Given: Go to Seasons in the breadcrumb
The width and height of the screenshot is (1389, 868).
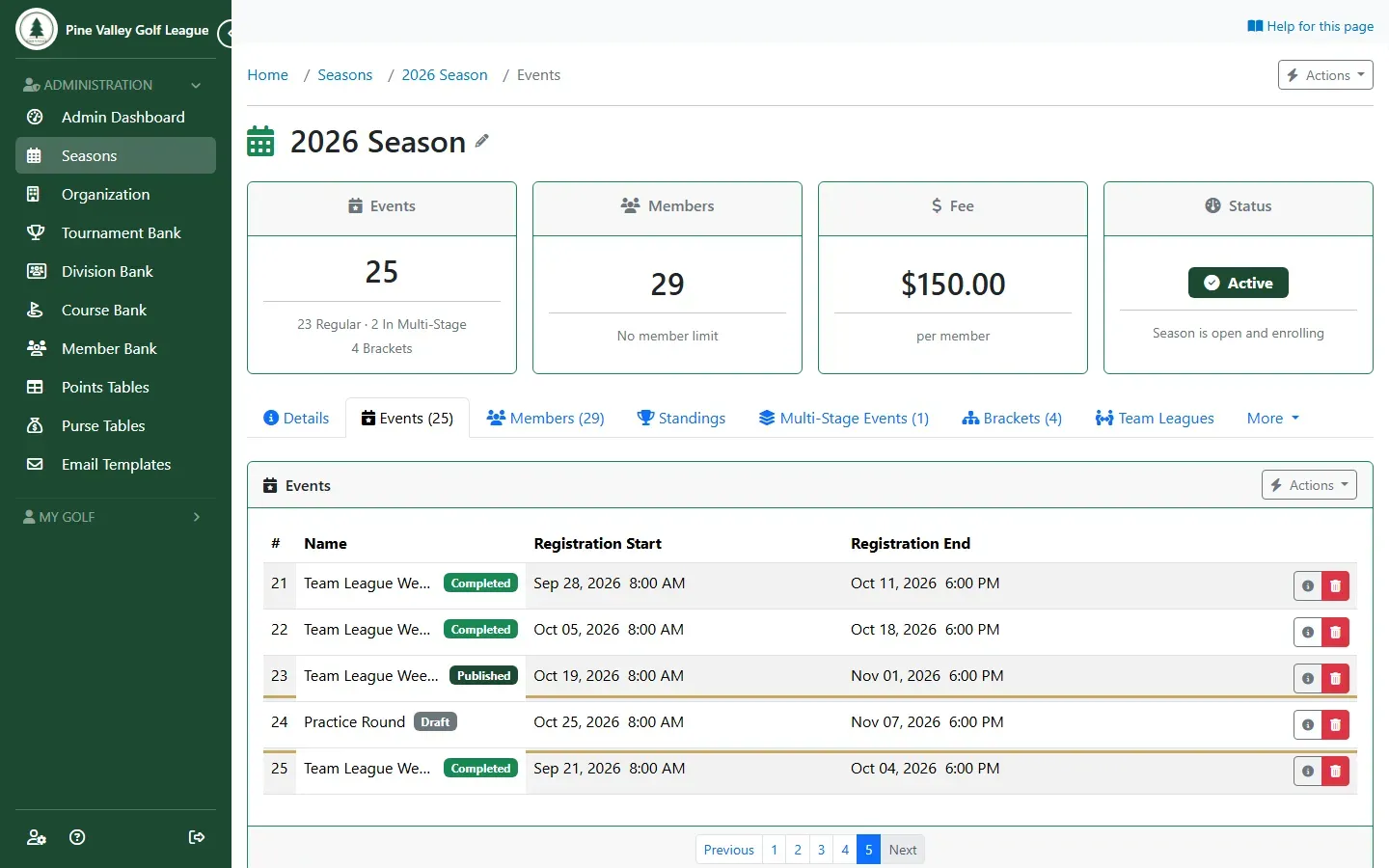Looking at the screenshot, I should (344, 75).
